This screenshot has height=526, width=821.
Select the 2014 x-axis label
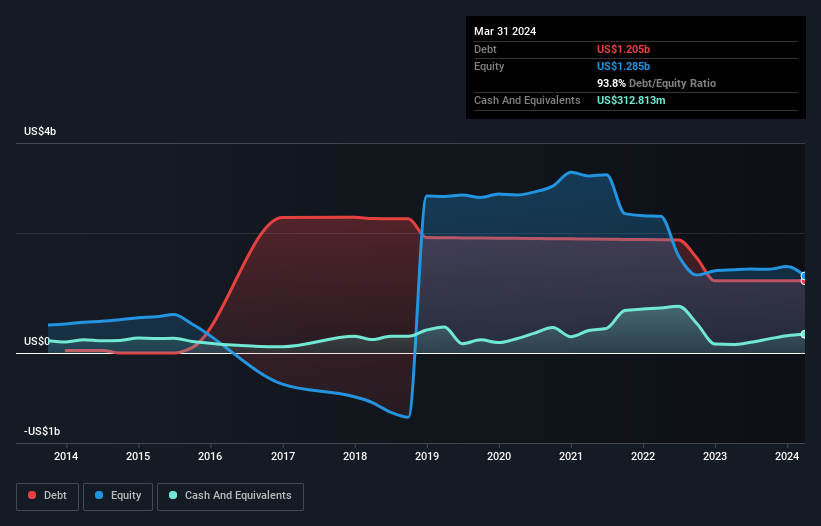click(x=66, y=456)
